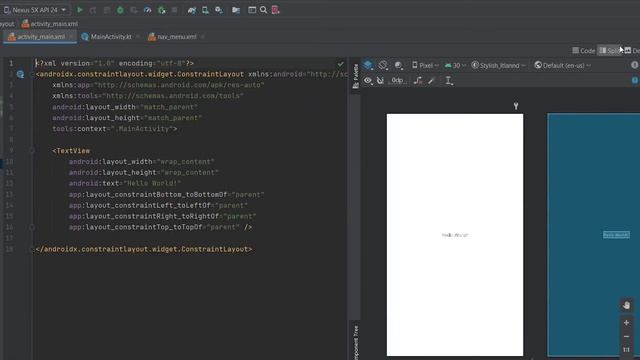The width and height of the screenshot is (640, 360).
Task: Start debugging with the green bug icon
Action: (x=120, y=10)
